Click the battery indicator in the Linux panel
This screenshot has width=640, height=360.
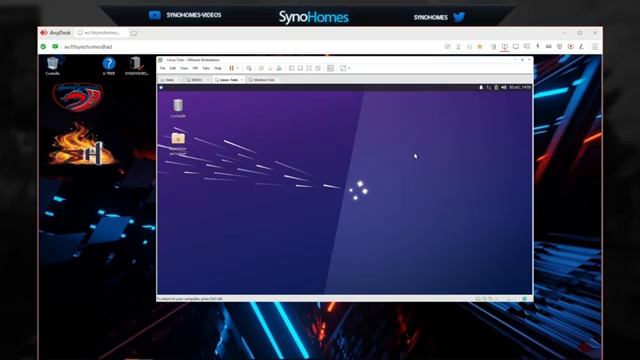coord(496,87)
